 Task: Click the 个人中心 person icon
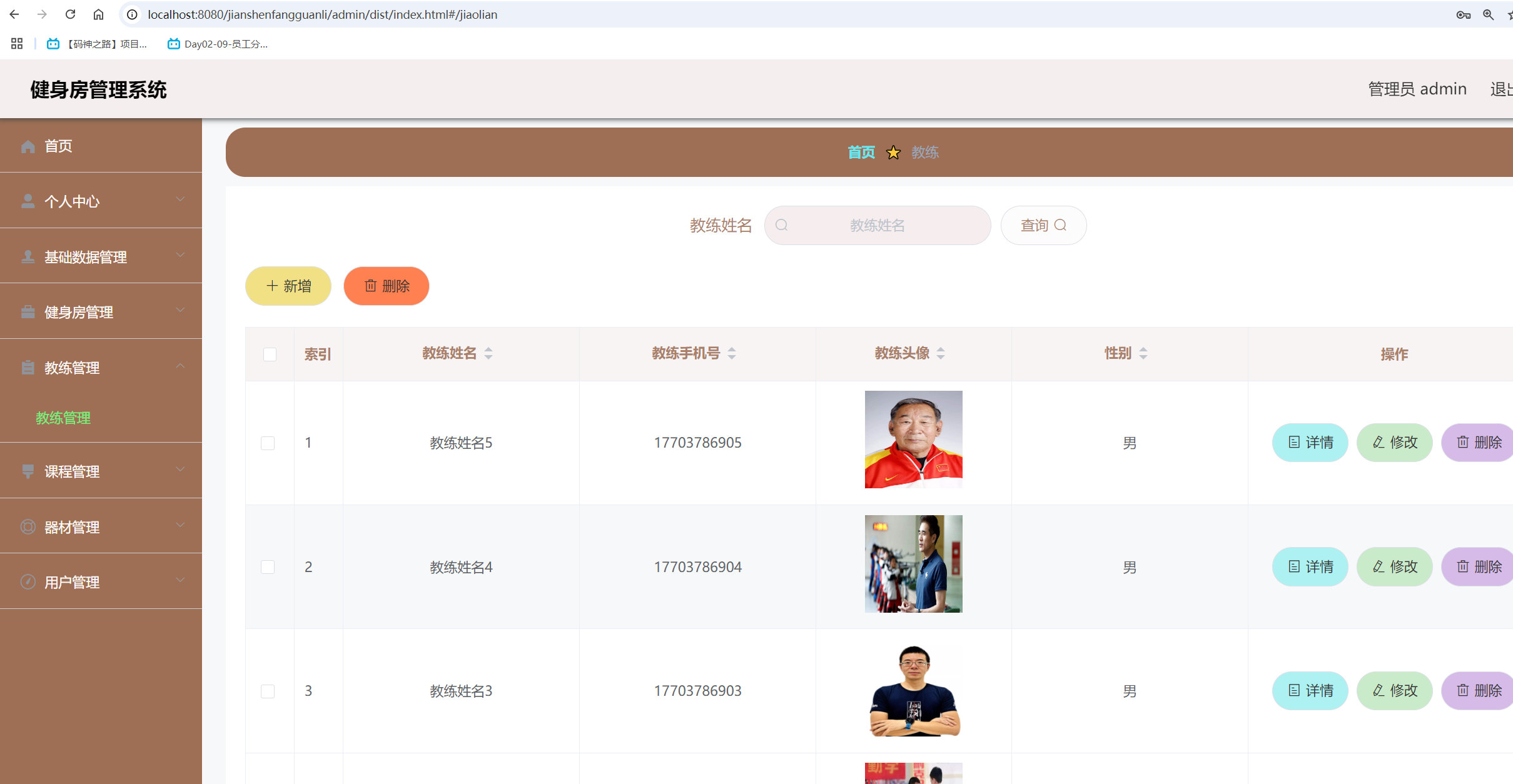pos(28,201)
